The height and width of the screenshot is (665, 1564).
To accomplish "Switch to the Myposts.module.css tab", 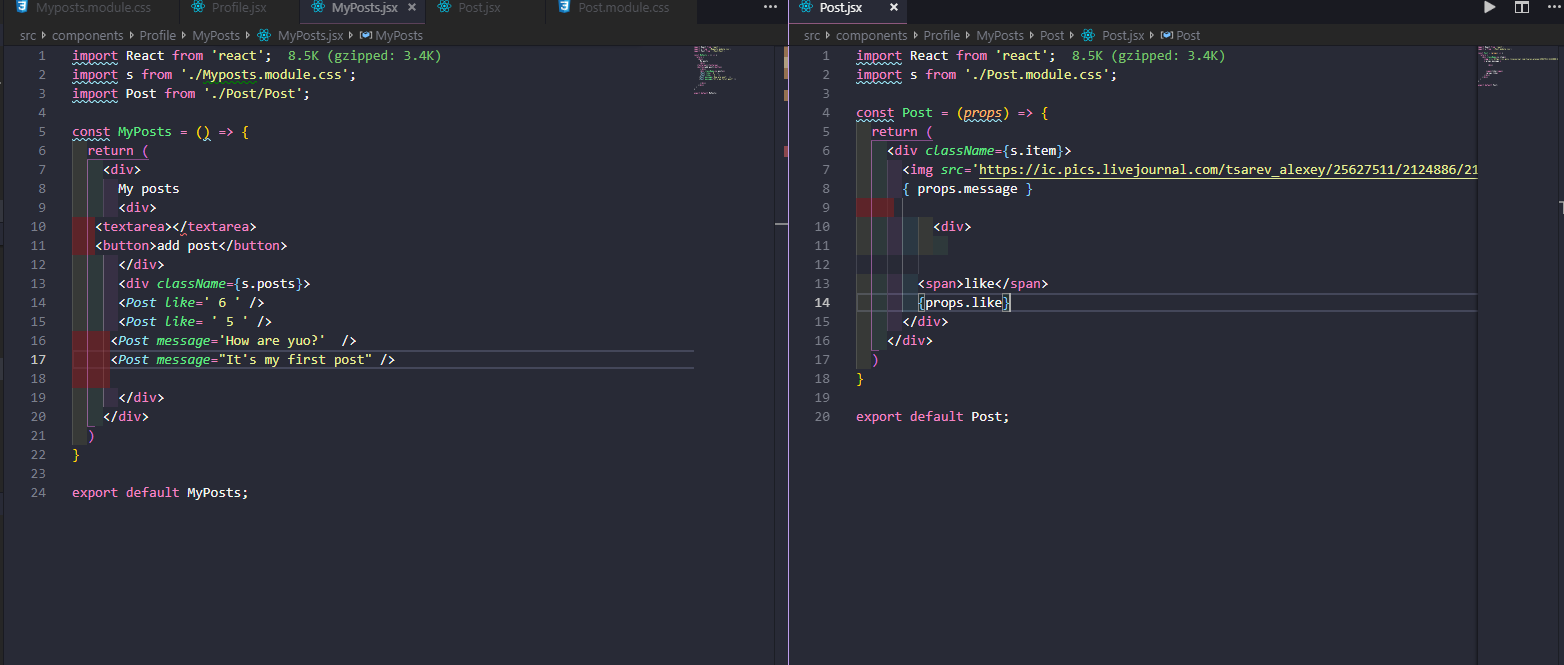I will [x=92, y=8].
